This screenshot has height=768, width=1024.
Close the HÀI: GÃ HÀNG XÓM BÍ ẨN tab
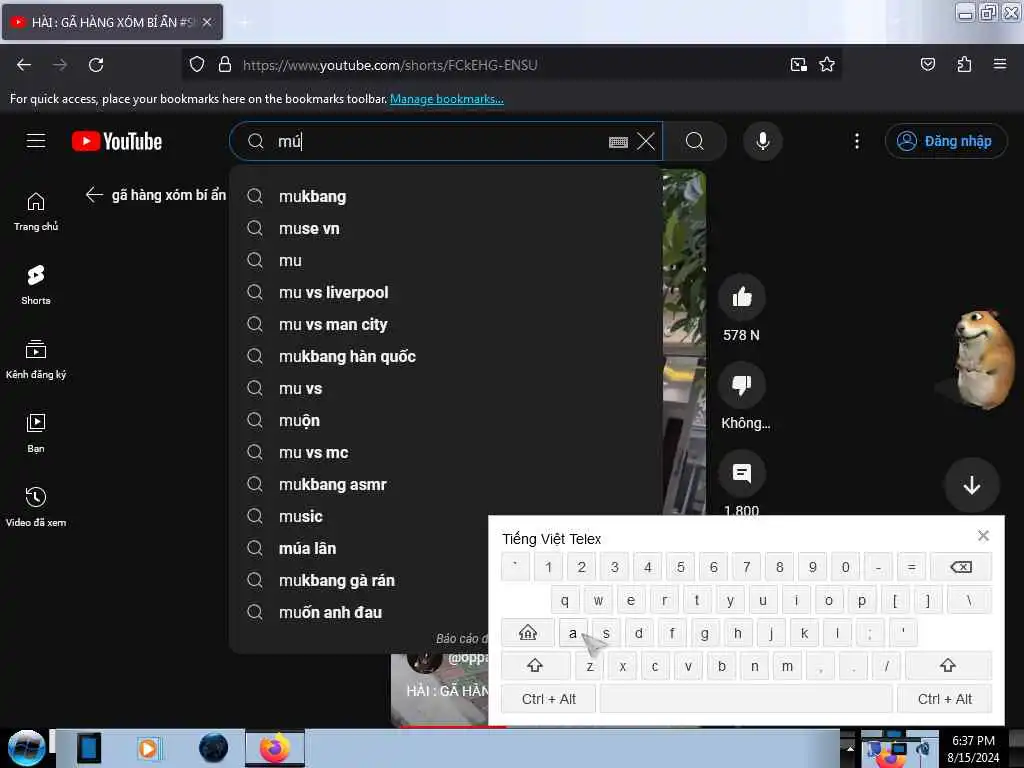click(x=206, y=22)
